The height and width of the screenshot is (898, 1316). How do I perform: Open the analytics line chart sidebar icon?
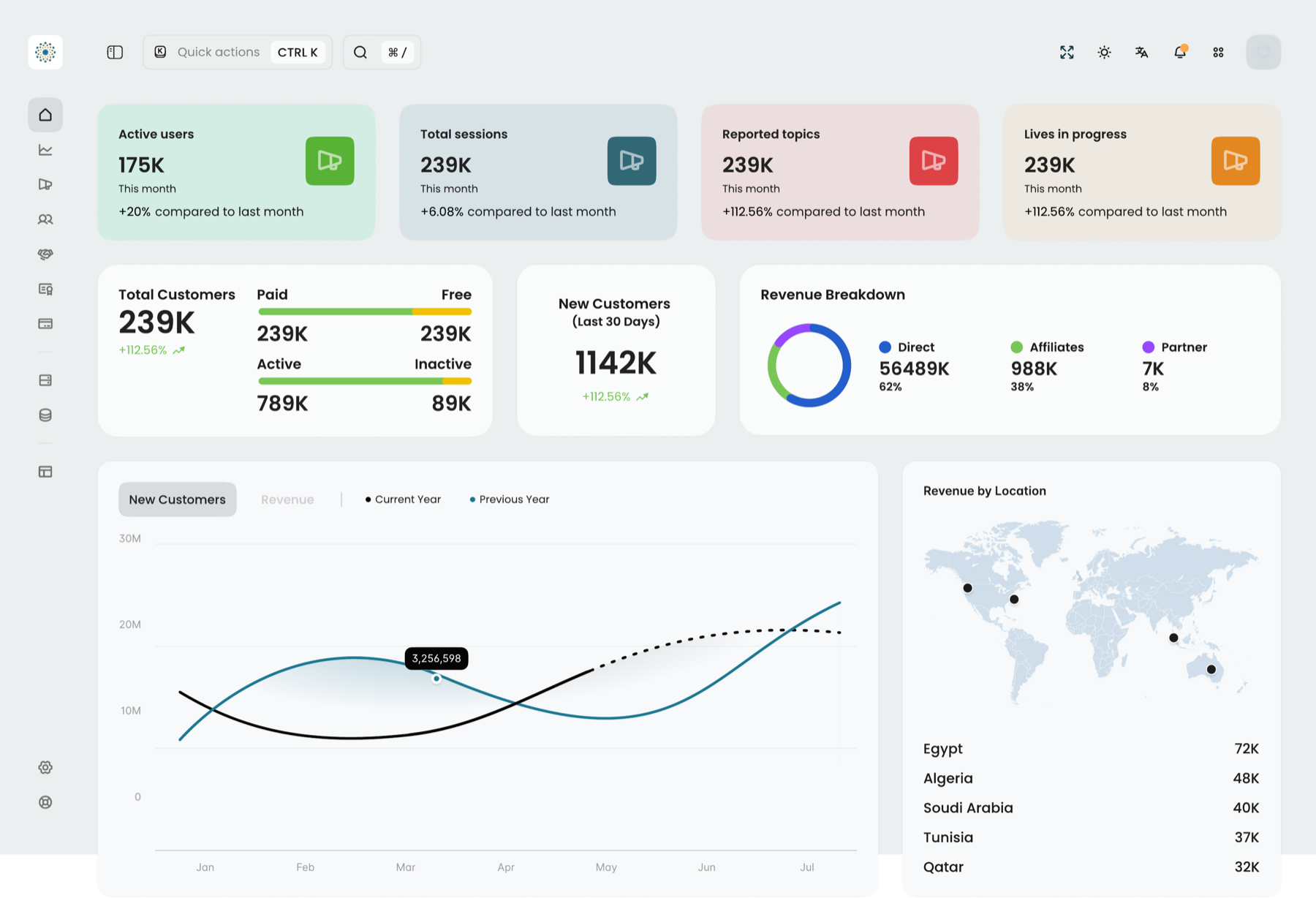click(45, 150)
